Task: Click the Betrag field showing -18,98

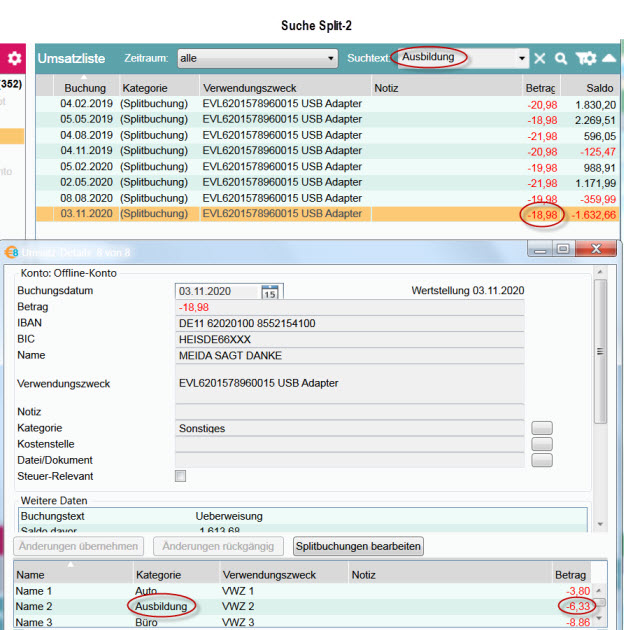Action: coord(350,307)
